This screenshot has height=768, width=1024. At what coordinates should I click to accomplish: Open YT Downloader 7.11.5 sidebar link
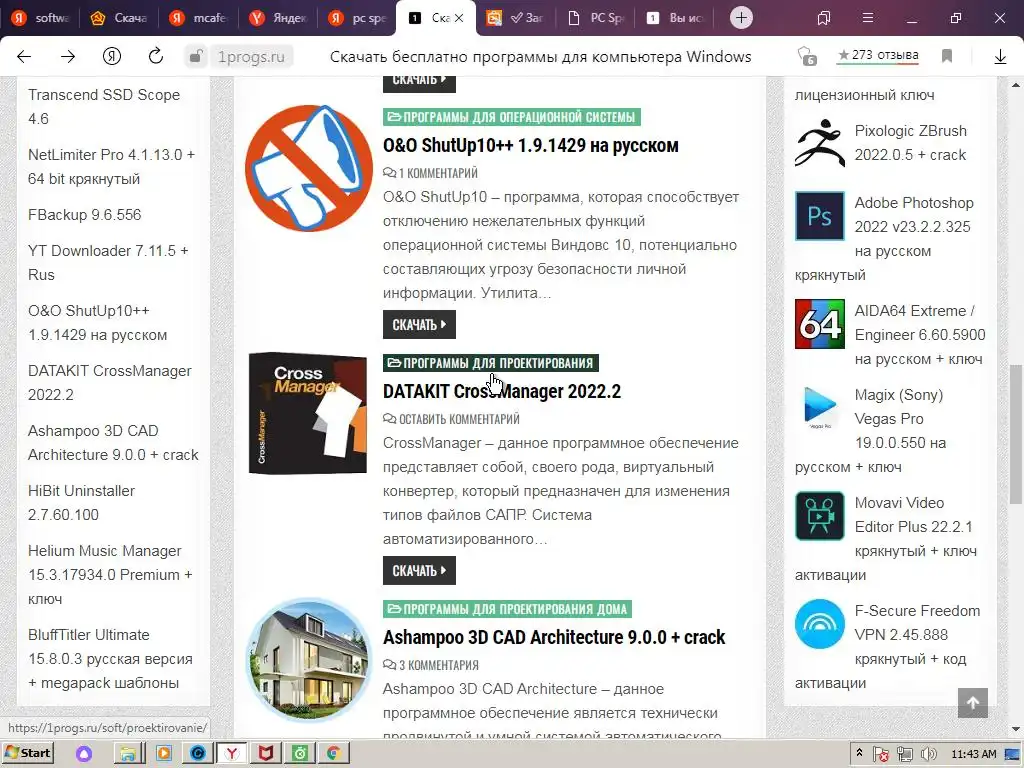click(108, 263)
